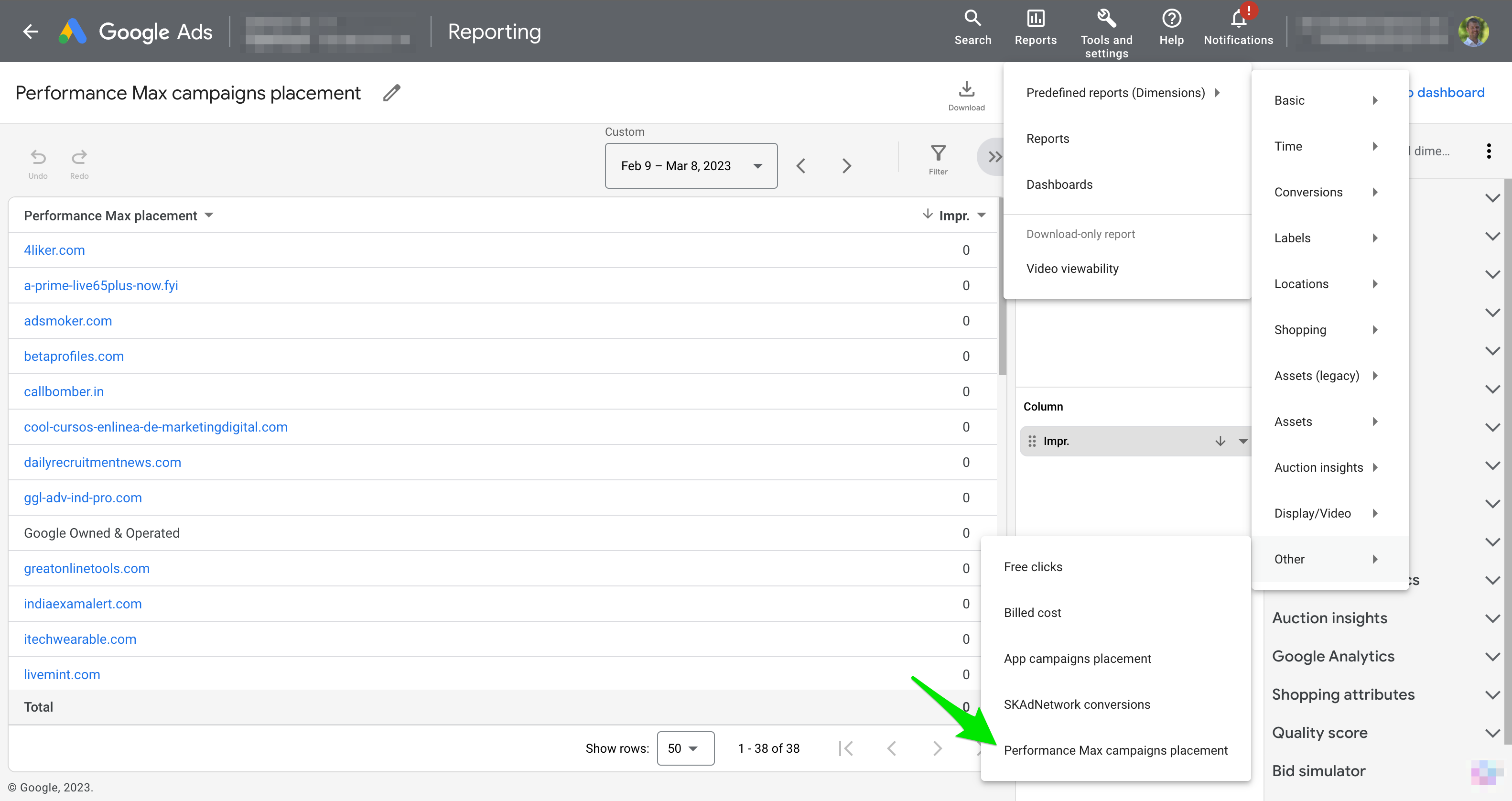
Task: Click Undo arrow button in toolbar
Action: 38,157
